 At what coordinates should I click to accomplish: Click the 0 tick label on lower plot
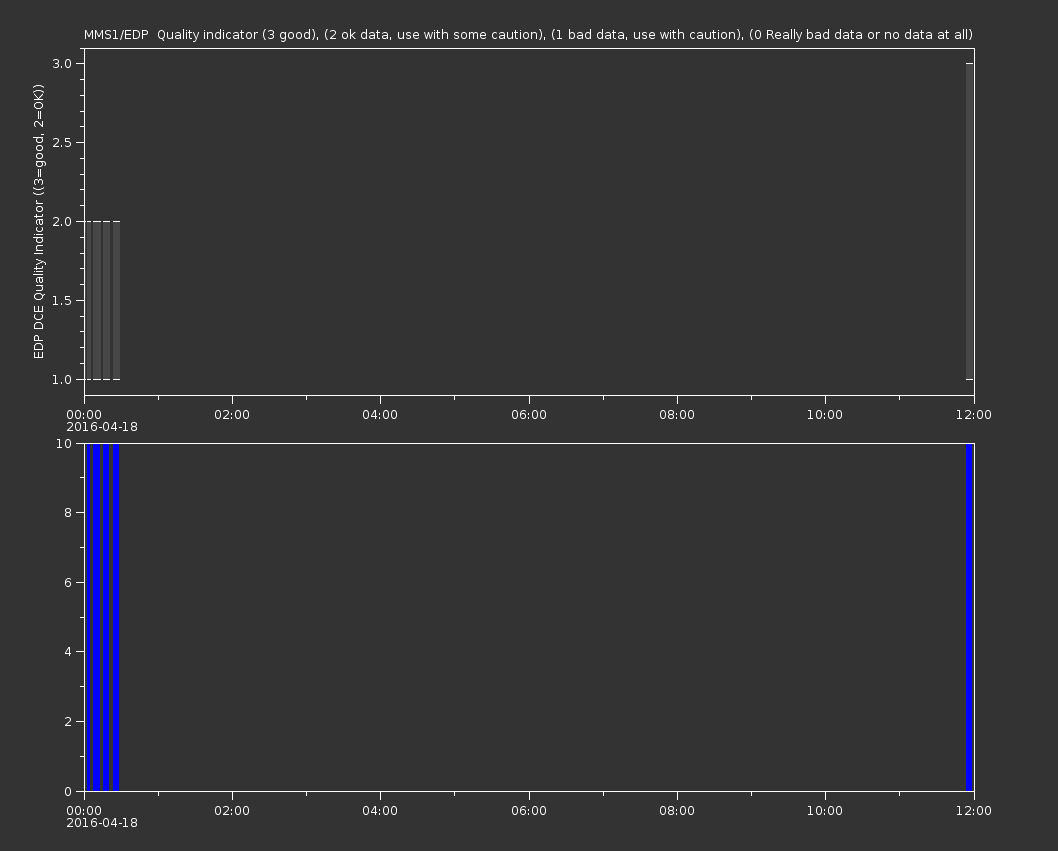tap(68, 791)
